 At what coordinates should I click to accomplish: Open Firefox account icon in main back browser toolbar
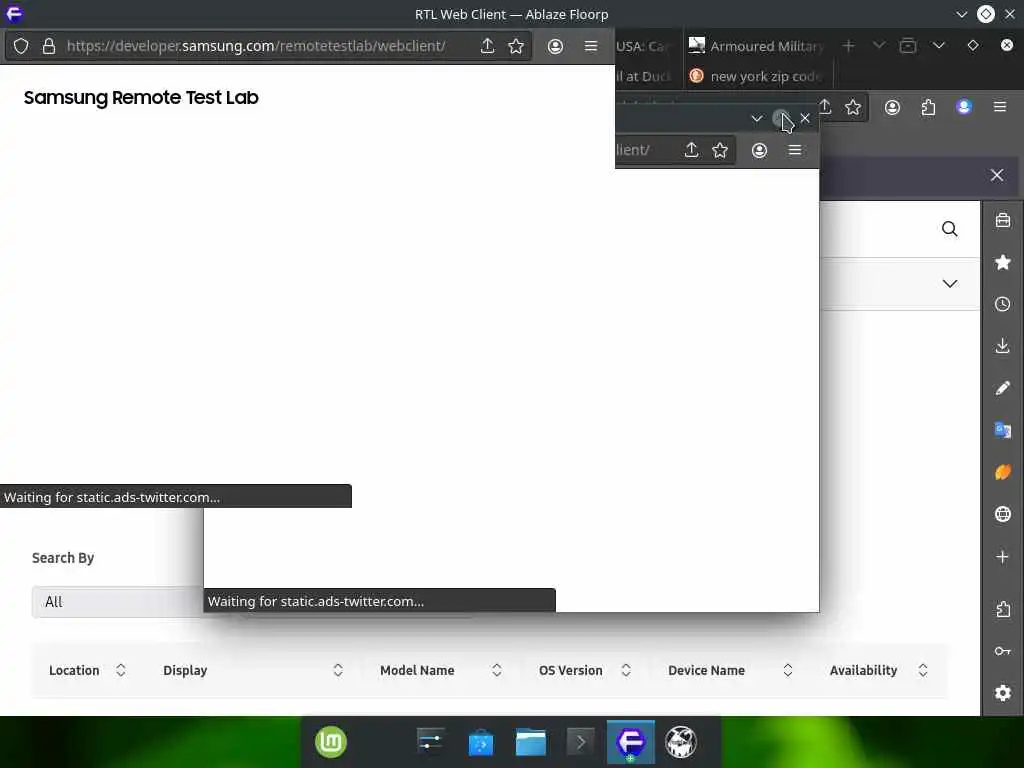click(892, 107)
